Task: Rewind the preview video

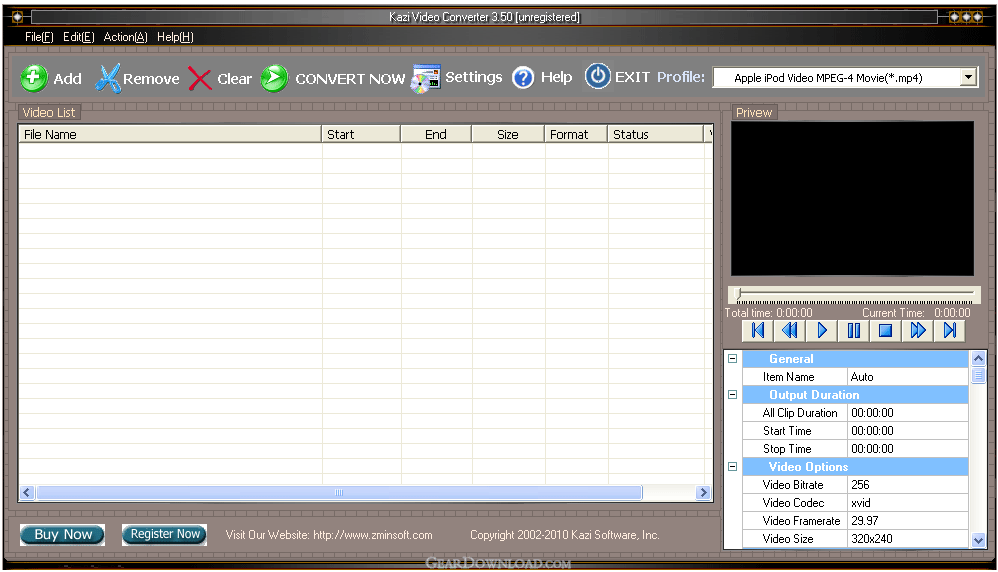Action: click(789, 330)
